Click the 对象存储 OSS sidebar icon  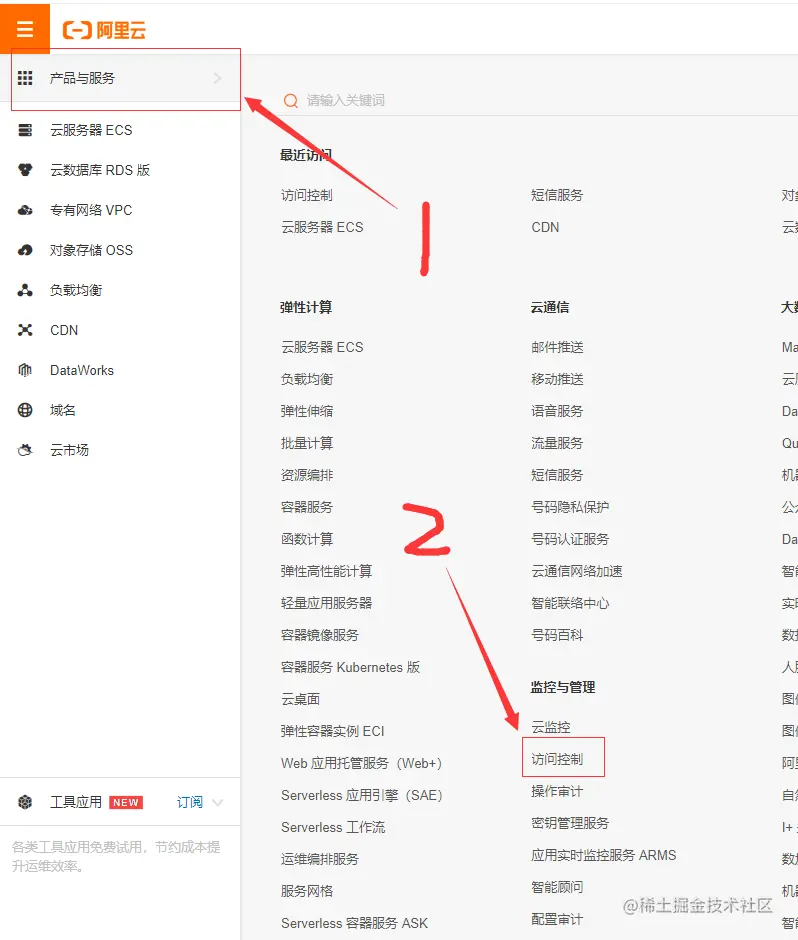click(x=25, y=250)
